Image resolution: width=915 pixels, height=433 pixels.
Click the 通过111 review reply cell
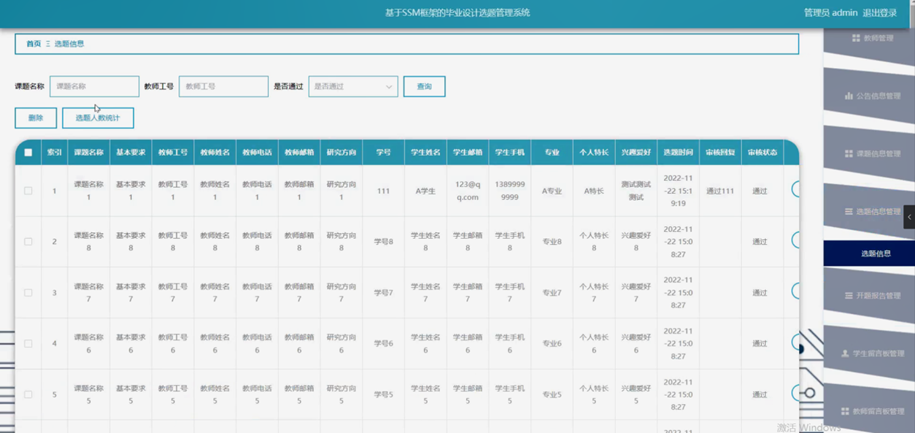[720, 191]
